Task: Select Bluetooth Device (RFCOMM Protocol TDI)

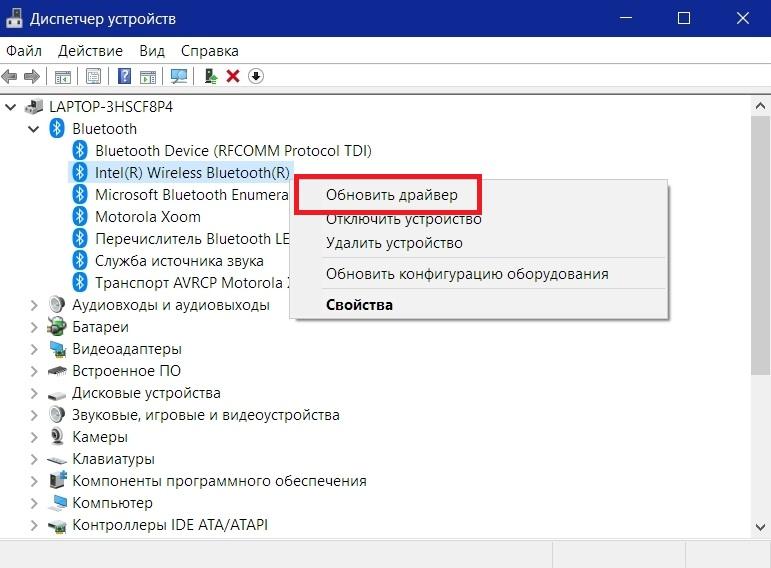Action: [x=233, y=150]
